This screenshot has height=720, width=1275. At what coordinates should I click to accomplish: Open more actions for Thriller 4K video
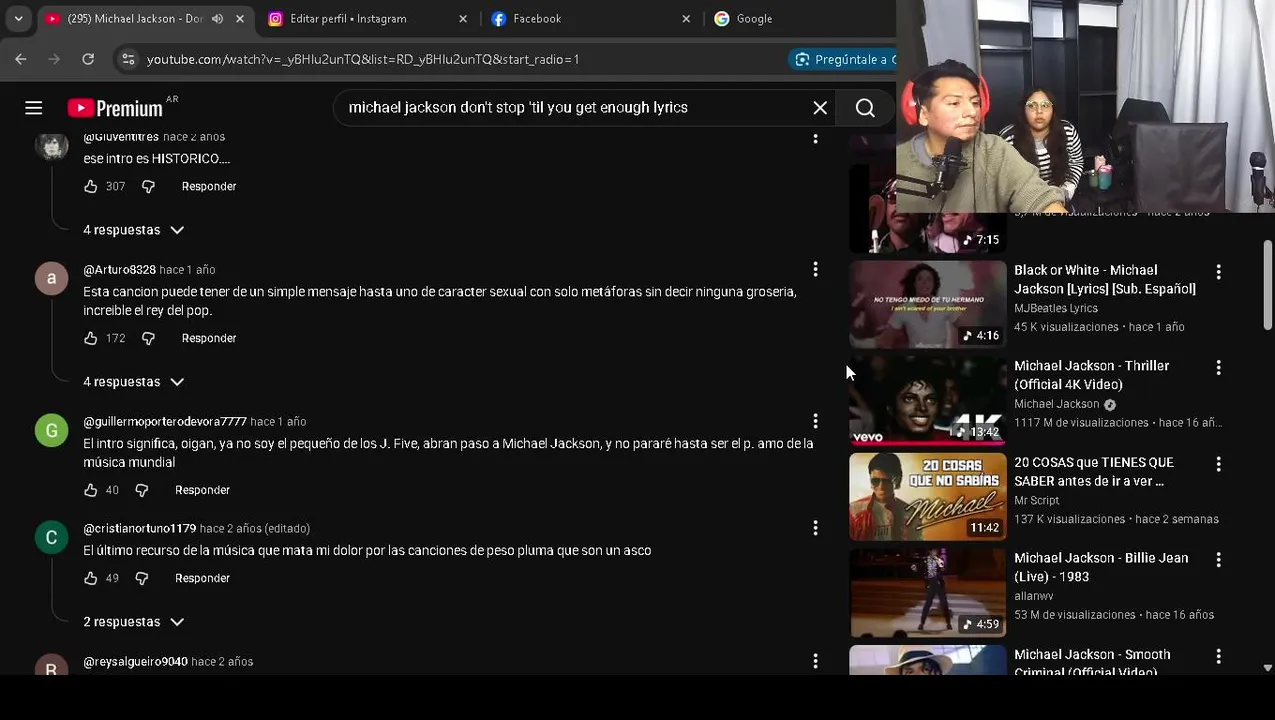click(1218, 368)
